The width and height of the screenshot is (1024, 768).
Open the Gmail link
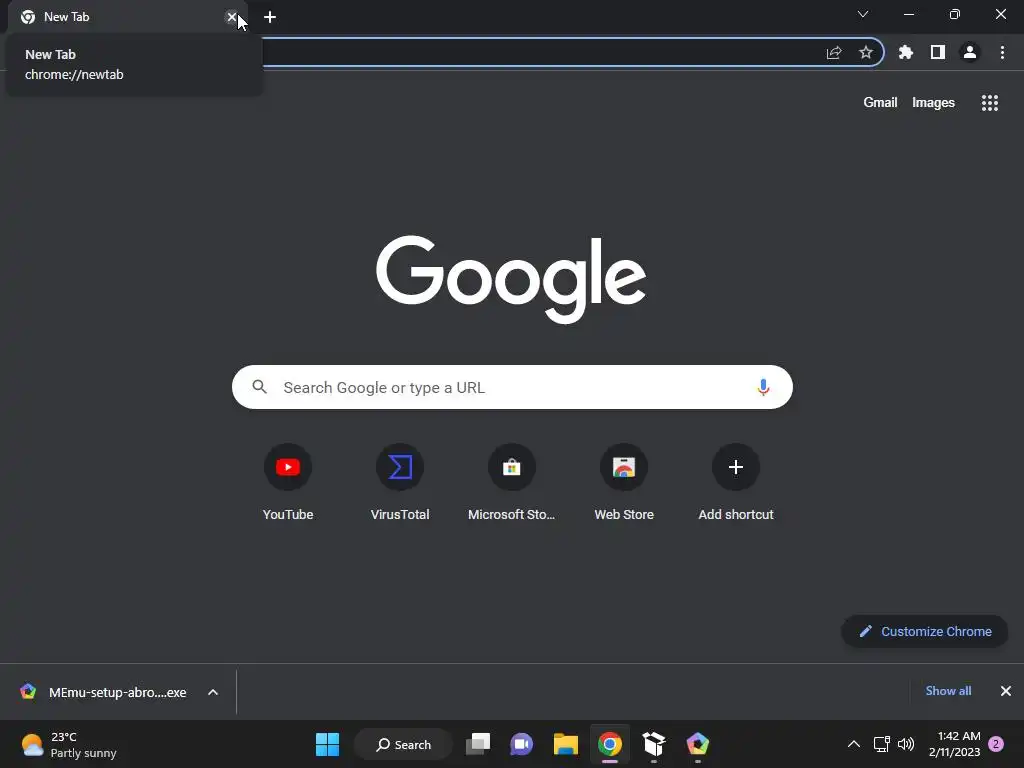(x=880, y=103)
